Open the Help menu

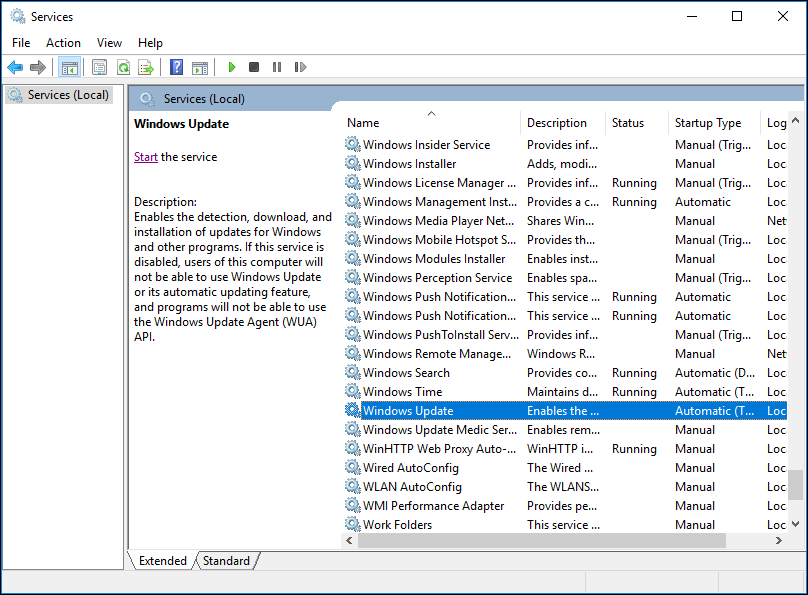coord(150,43)
